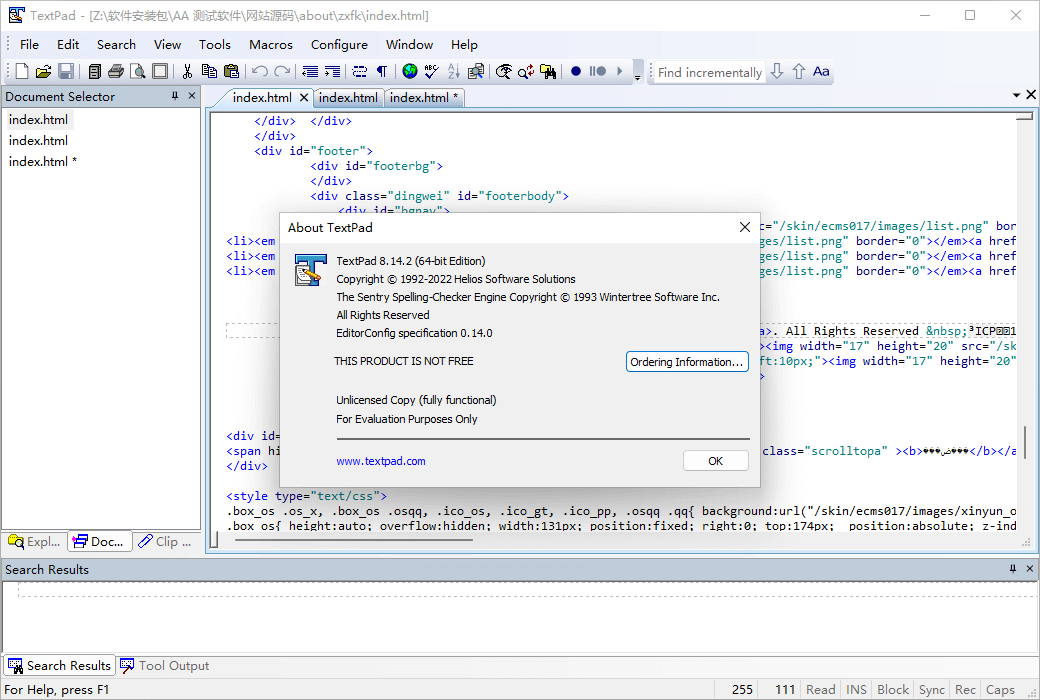View in web browser globe icon

(x=410, y=71)
